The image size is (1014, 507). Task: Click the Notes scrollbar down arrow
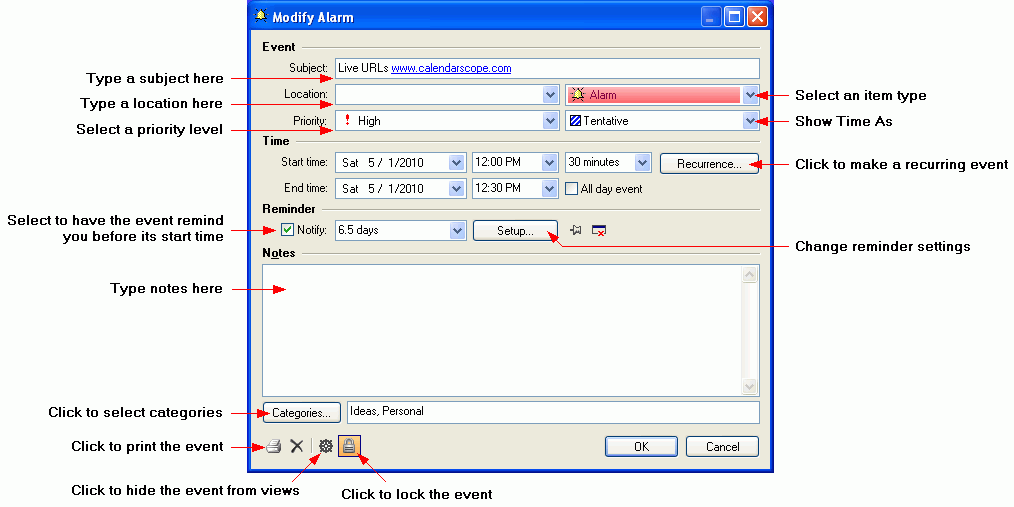coord(750,386)
